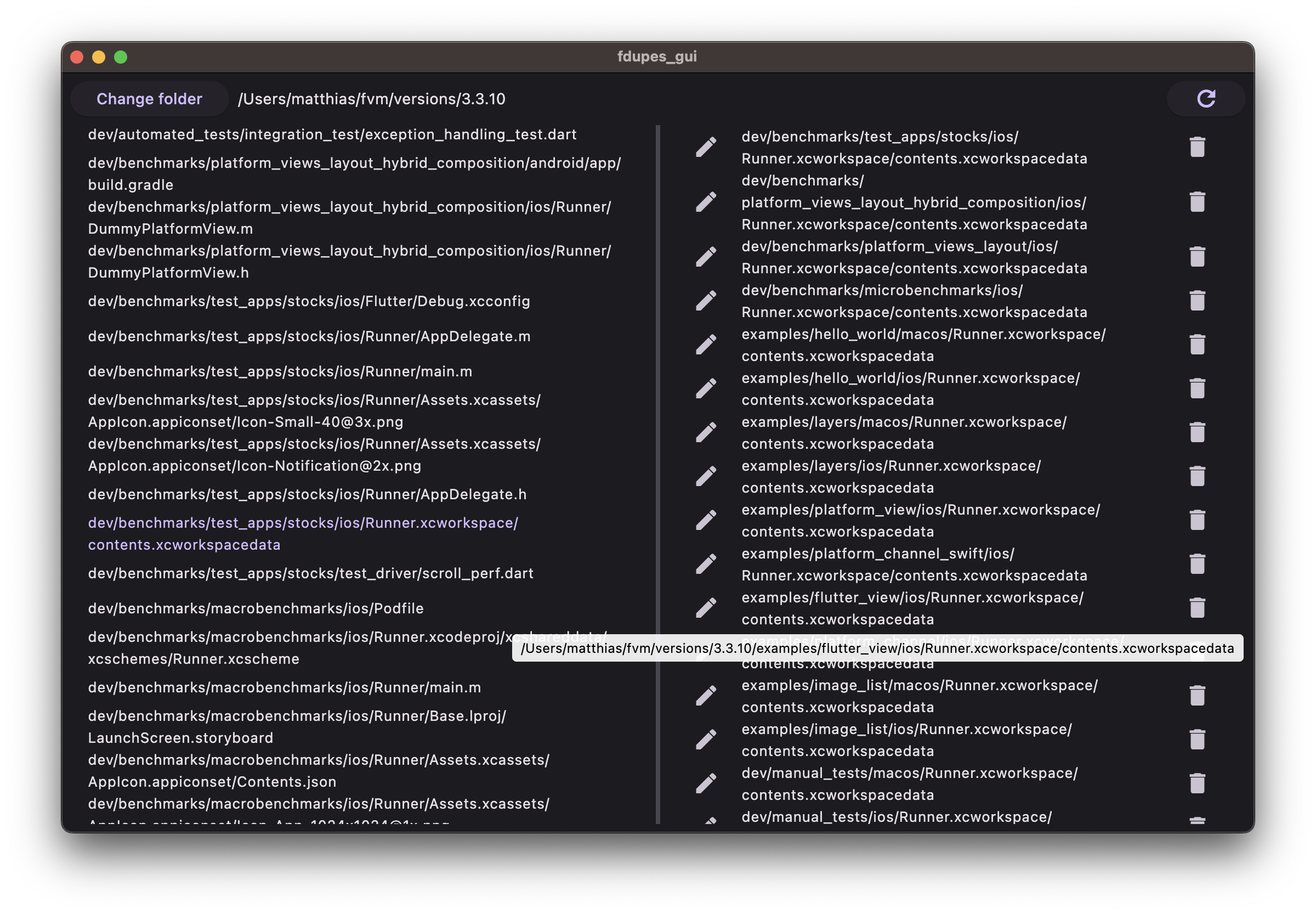
Task: Click the refresh icon button
Action: (x=1206, y=99)
